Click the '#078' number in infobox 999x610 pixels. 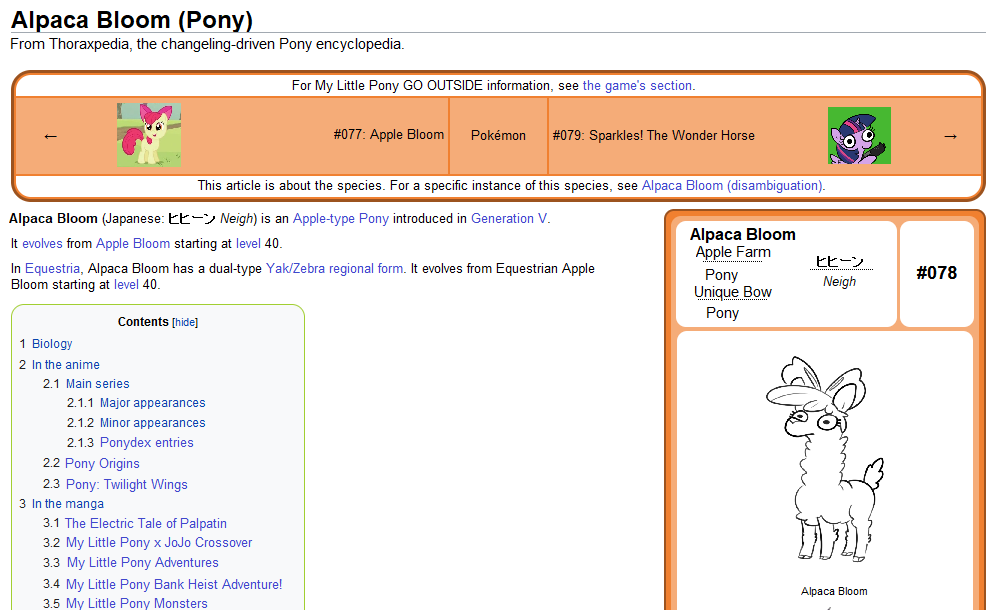click(x=937, y=273)
